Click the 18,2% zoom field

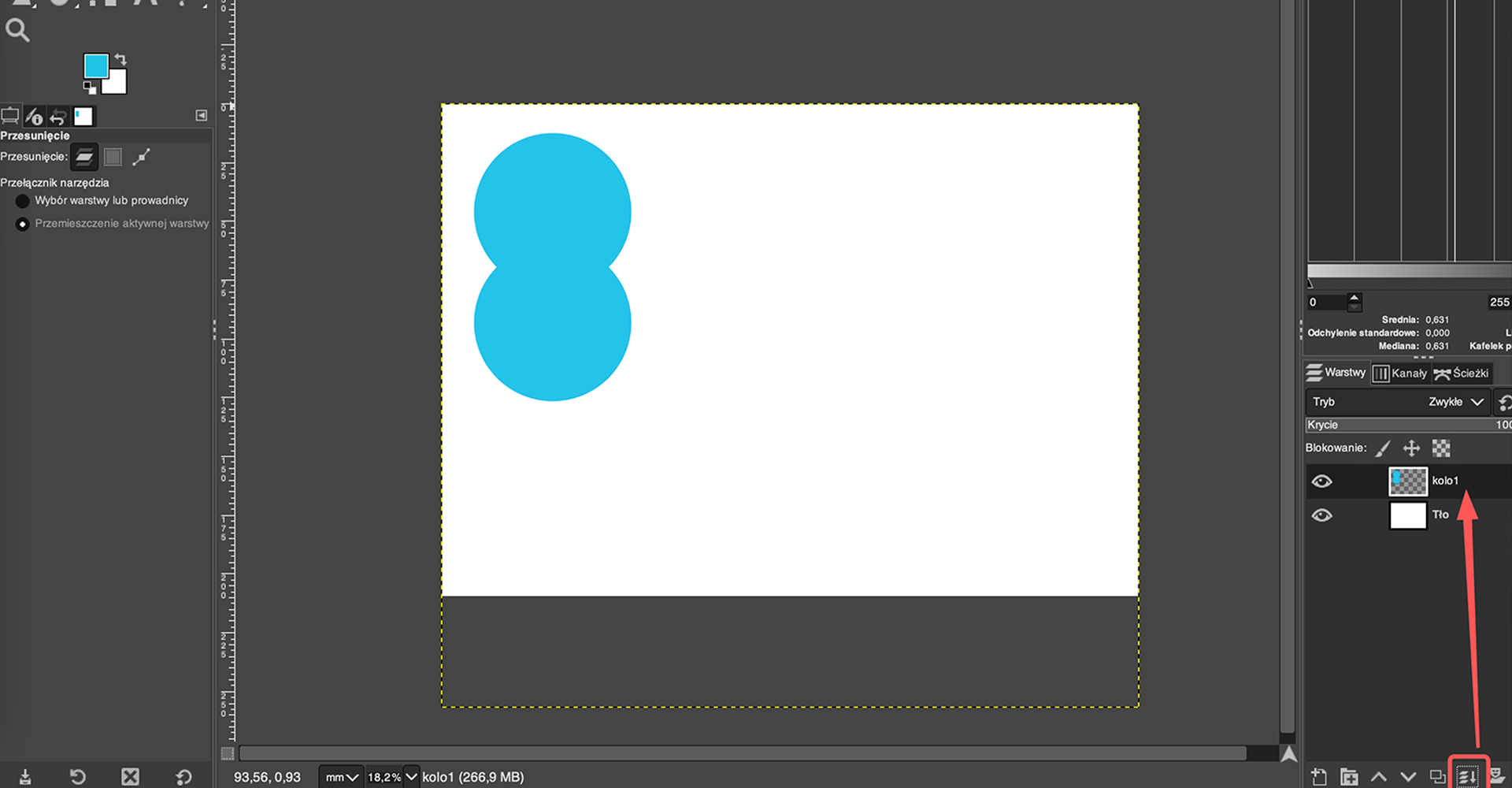[x=384, y=777]
